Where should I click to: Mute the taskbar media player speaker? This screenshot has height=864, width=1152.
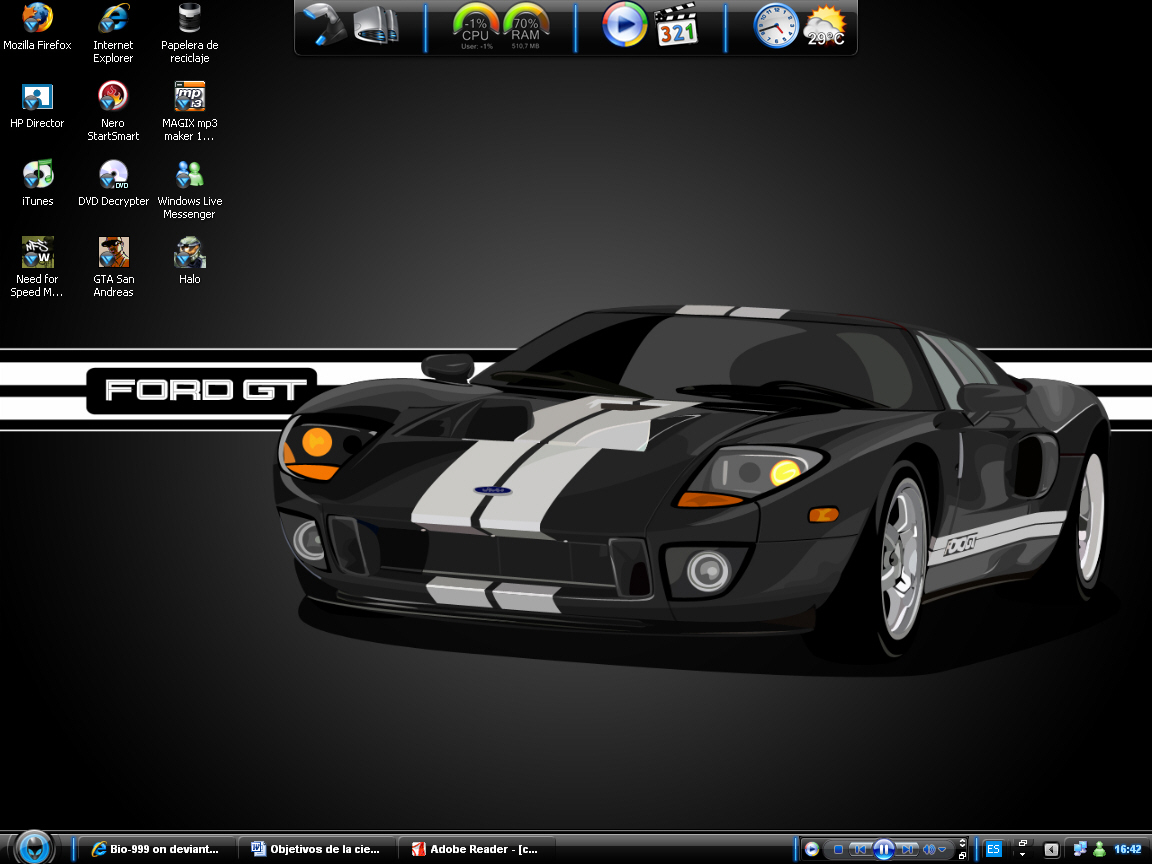929,849
